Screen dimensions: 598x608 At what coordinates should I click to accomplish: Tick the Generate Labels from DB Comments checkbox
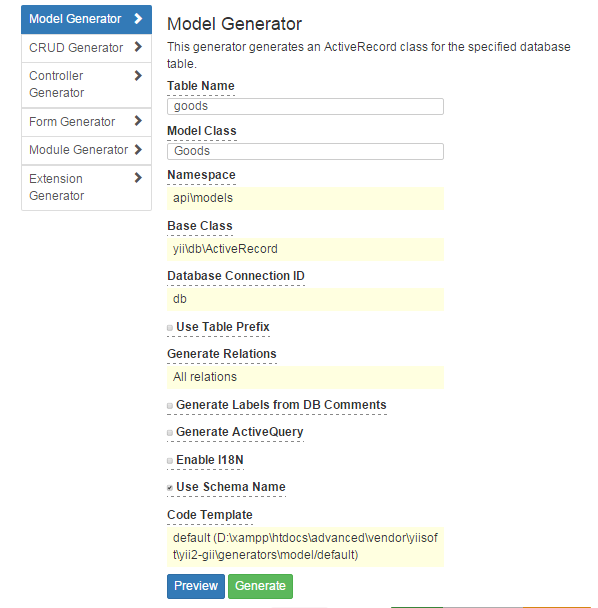coord(170,406)
